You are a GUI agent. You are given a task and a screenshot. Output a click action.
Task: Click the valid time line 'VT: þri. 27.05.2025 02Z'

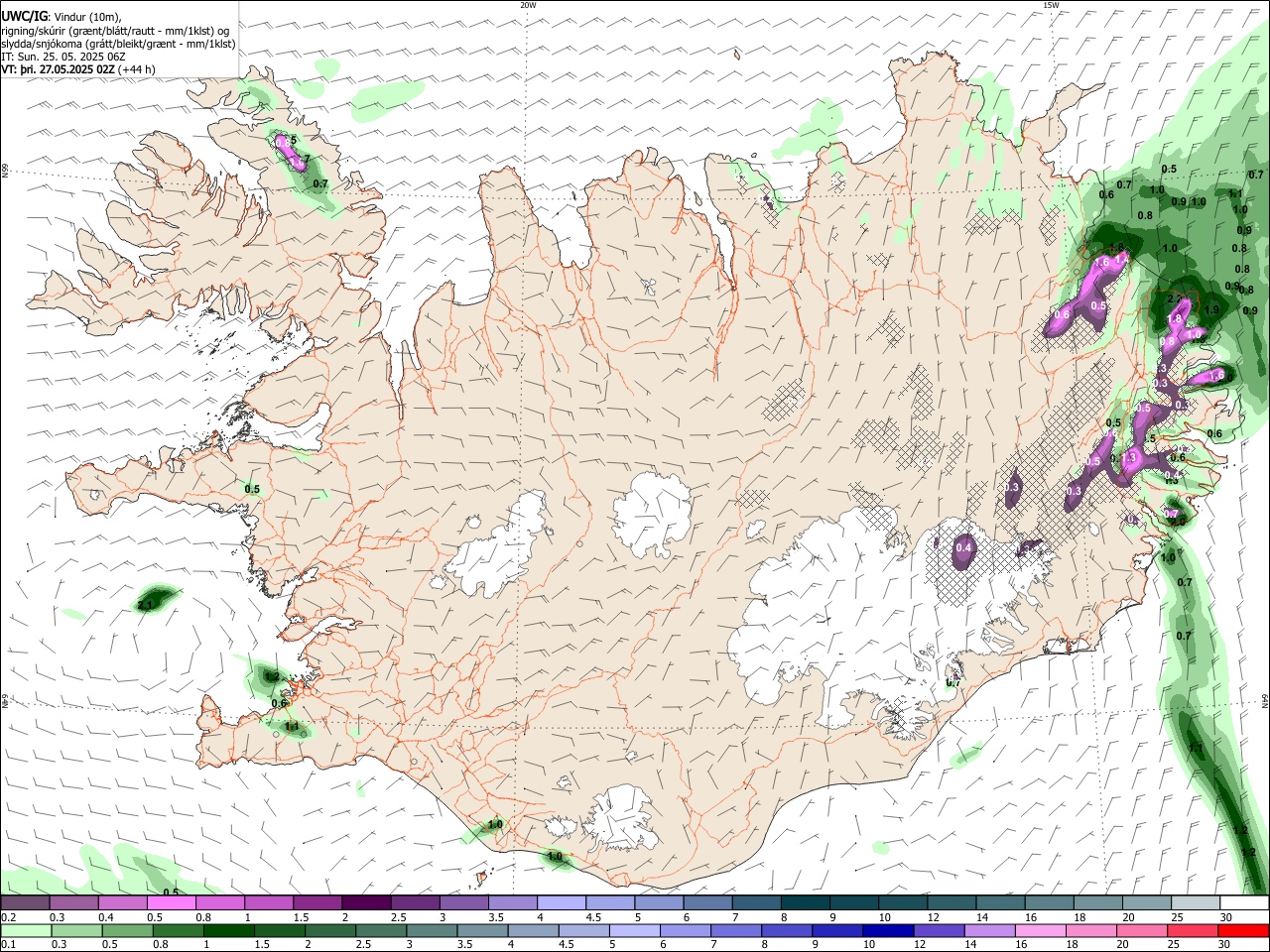pos(59,69)
